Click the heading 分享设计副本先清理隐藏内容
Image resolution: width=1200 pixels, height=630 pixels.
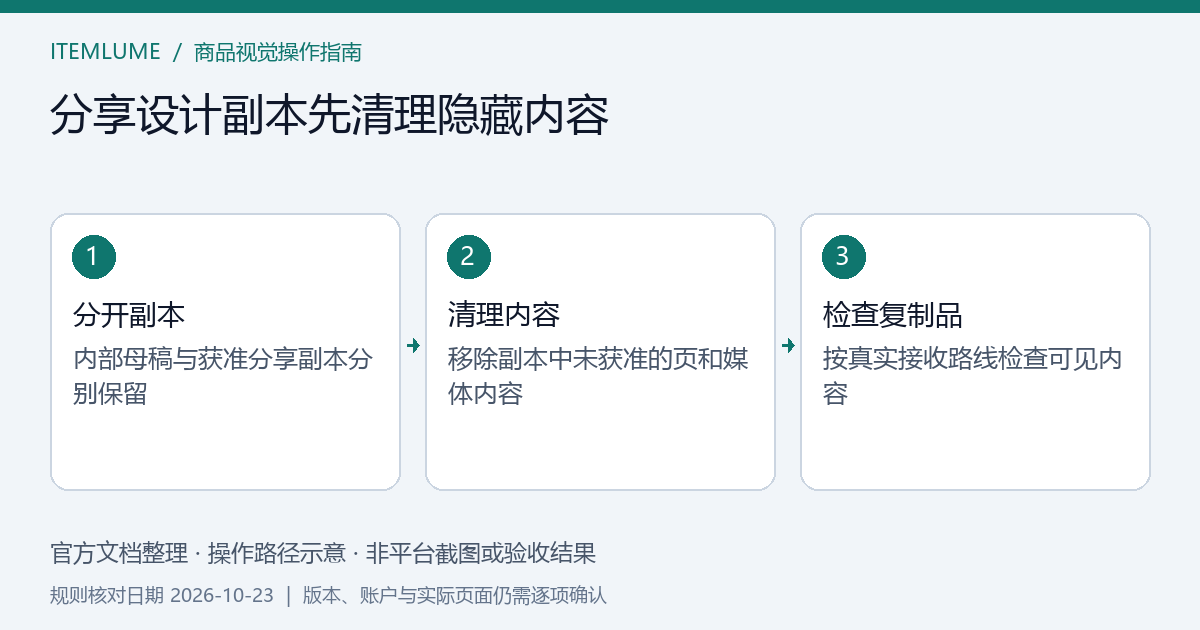[x=329, y=116]
